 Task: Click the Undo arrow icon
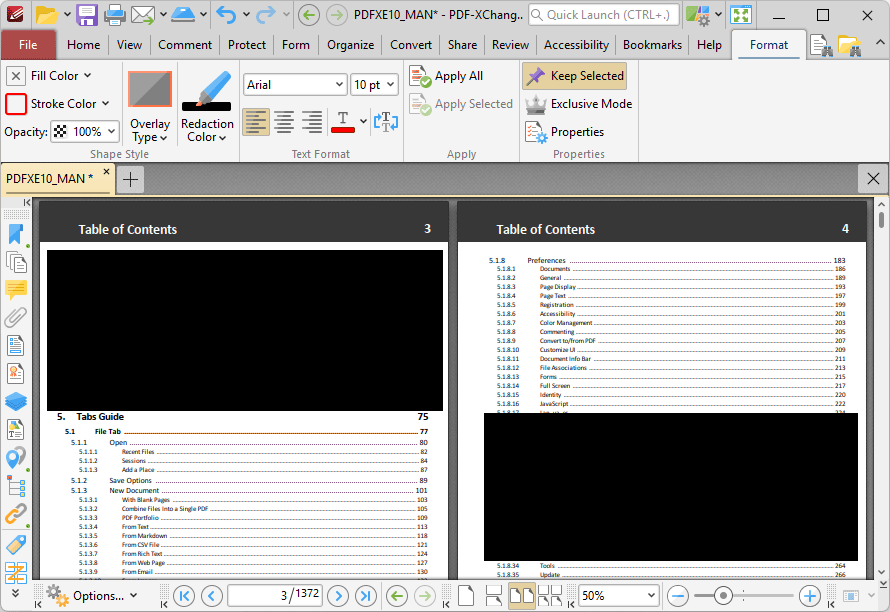(226, 15)
